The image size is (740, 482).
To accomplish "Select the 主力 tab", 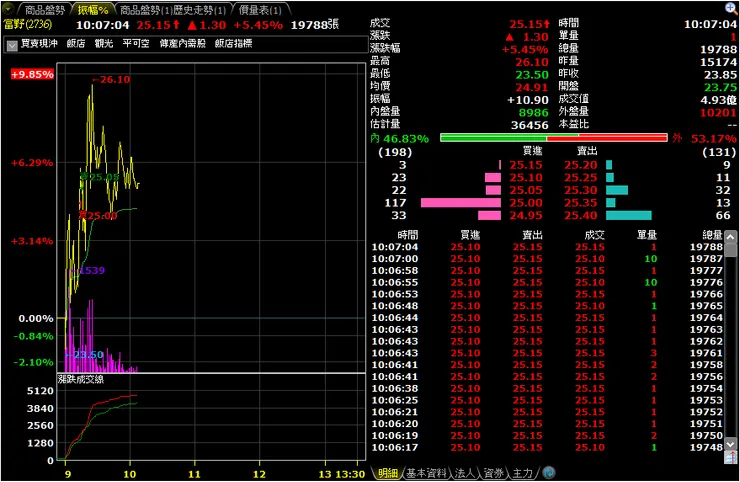I will tap(522, 473).
